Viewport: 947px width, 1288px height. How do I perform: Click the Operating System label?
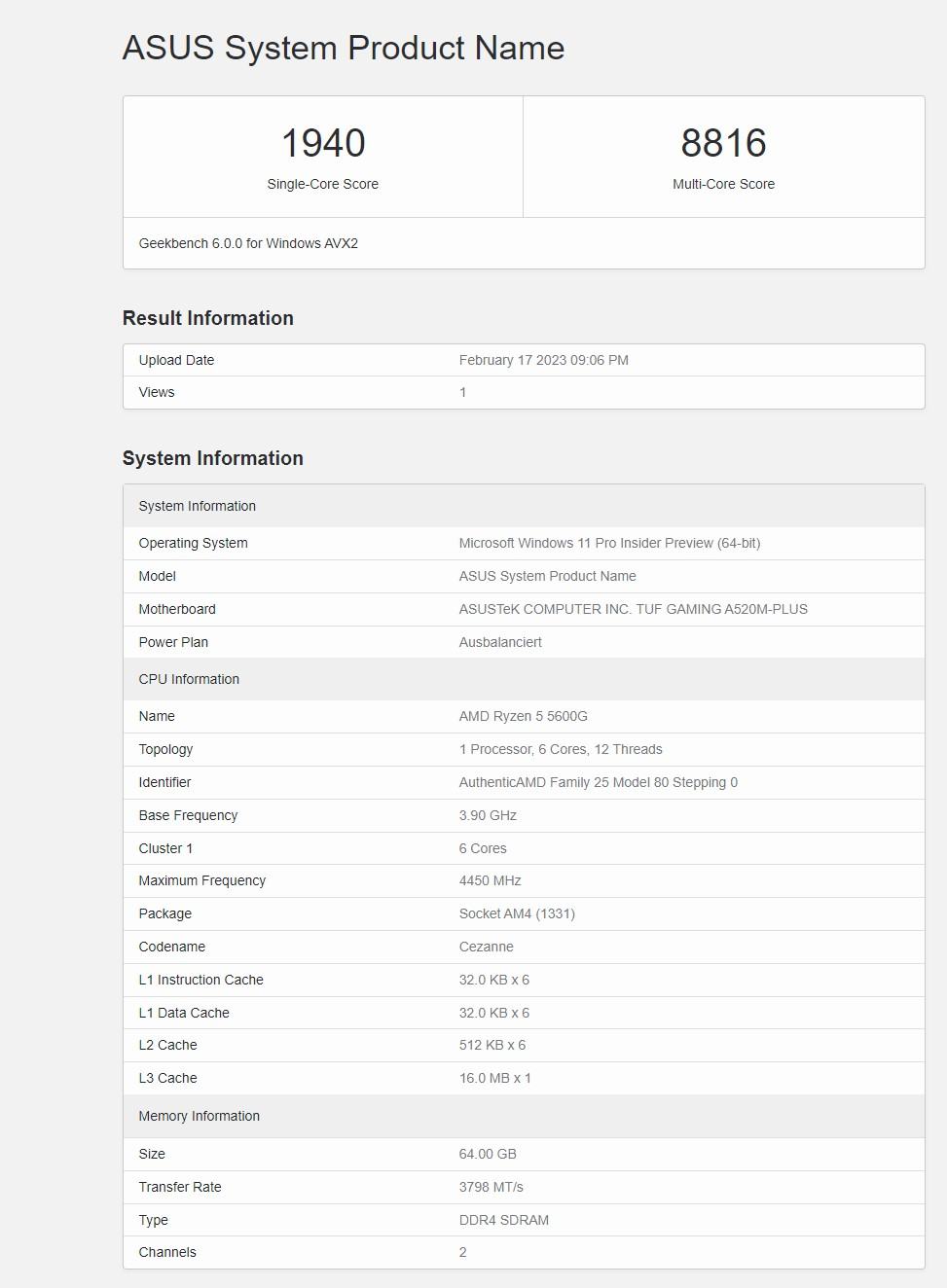(x=193, y=543)
